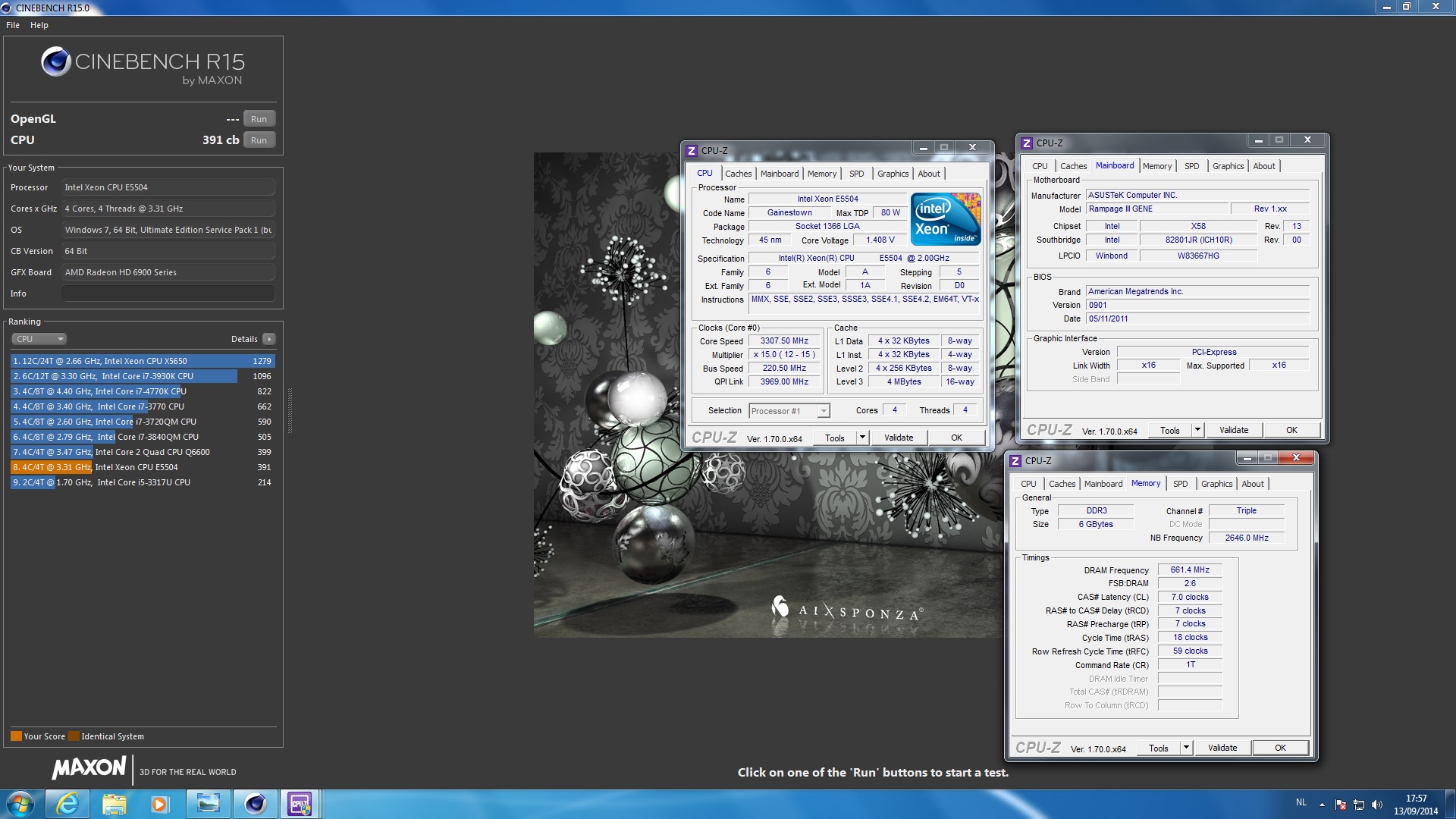
Task: Click the Z icon of the CPU-Z Memory window
Action: tap(1015, 461)
